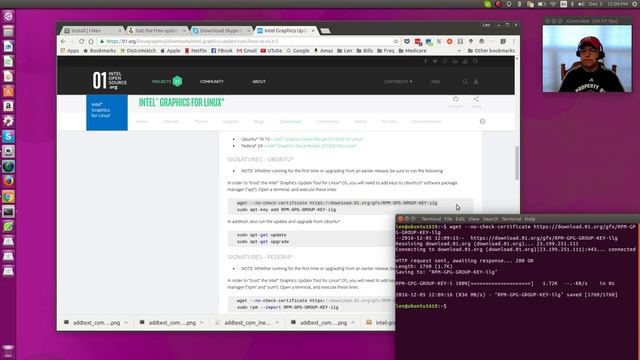
Task: Launch LibreOffice Calc from the launcher
Action: [x=8, y=62]
